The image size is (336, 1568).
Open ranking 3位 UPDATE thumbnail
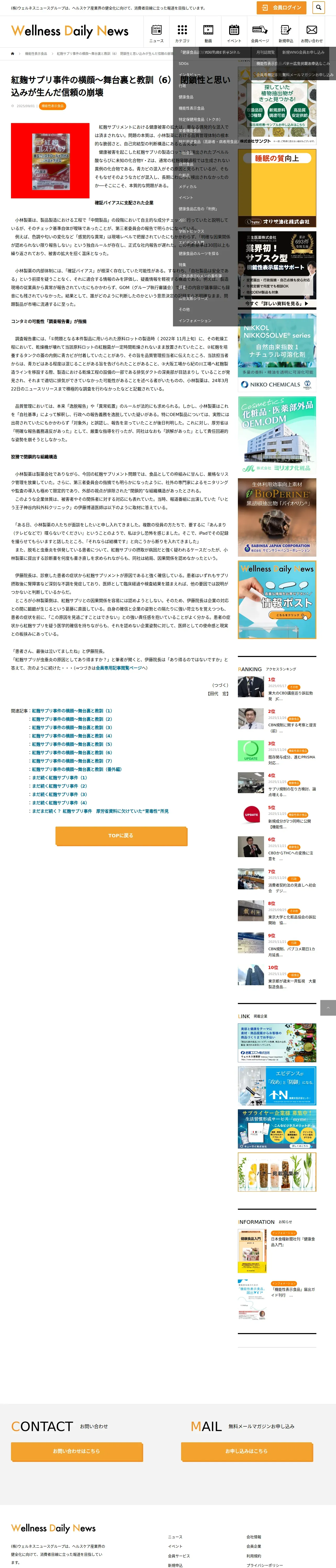pos(251,751)
